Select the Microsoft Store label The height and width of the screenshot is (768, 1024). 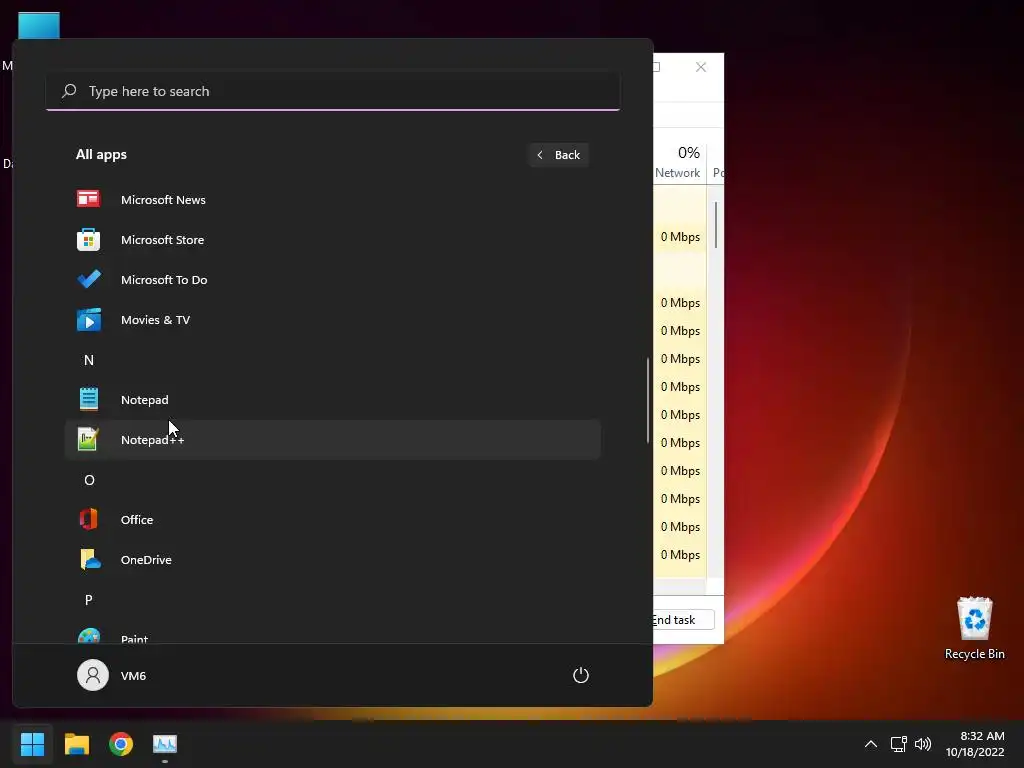pyautogui.click(x=163, y=240)
